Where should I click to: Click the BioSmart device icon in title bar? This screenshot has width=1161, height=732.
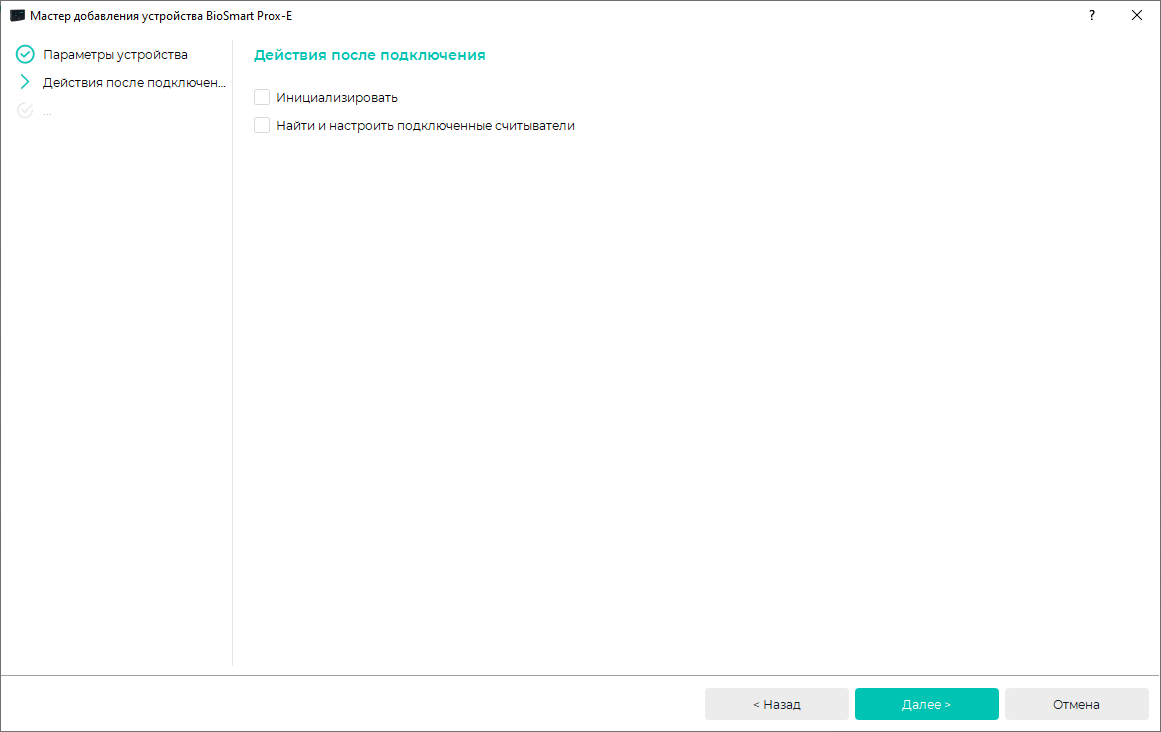(x=17, y=16)
